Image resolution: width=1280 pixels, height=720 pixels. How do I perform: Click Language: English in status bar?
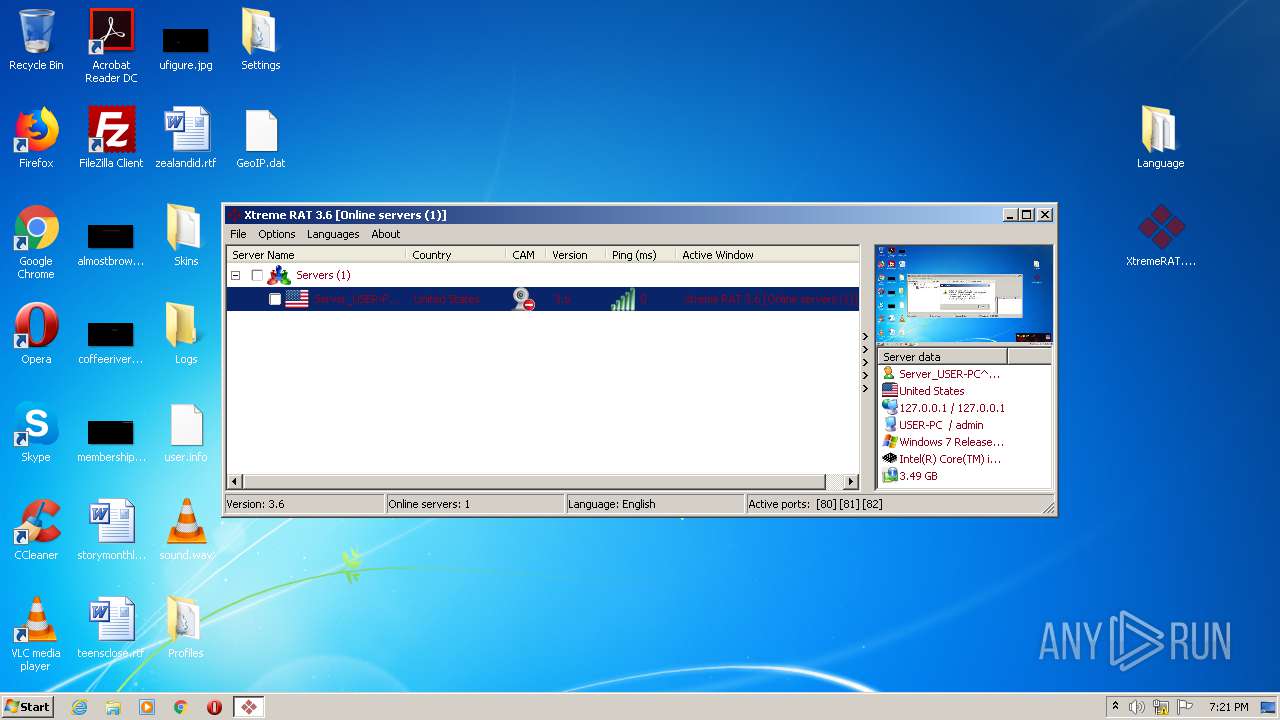pyautogui.click(x=655, y=504)
